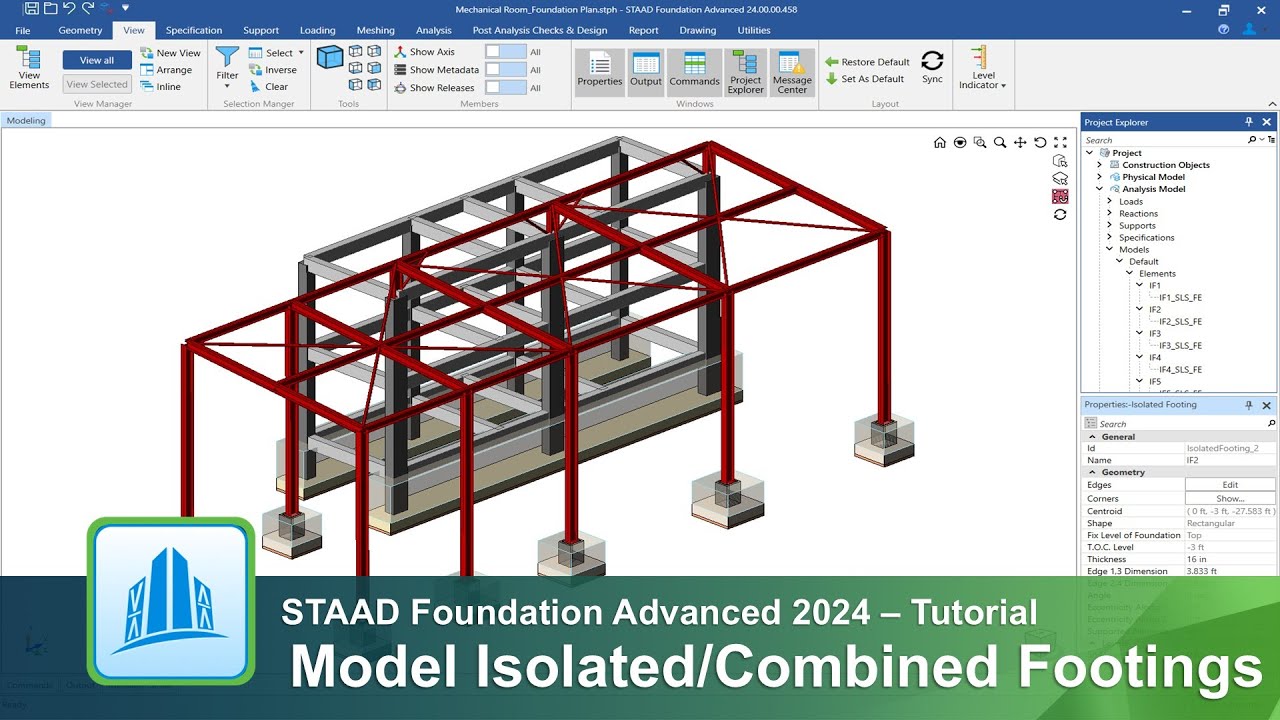Screen dimensions: 1280x720
Task: Collapse the General properties section
Action: [x=1093, y=437]
